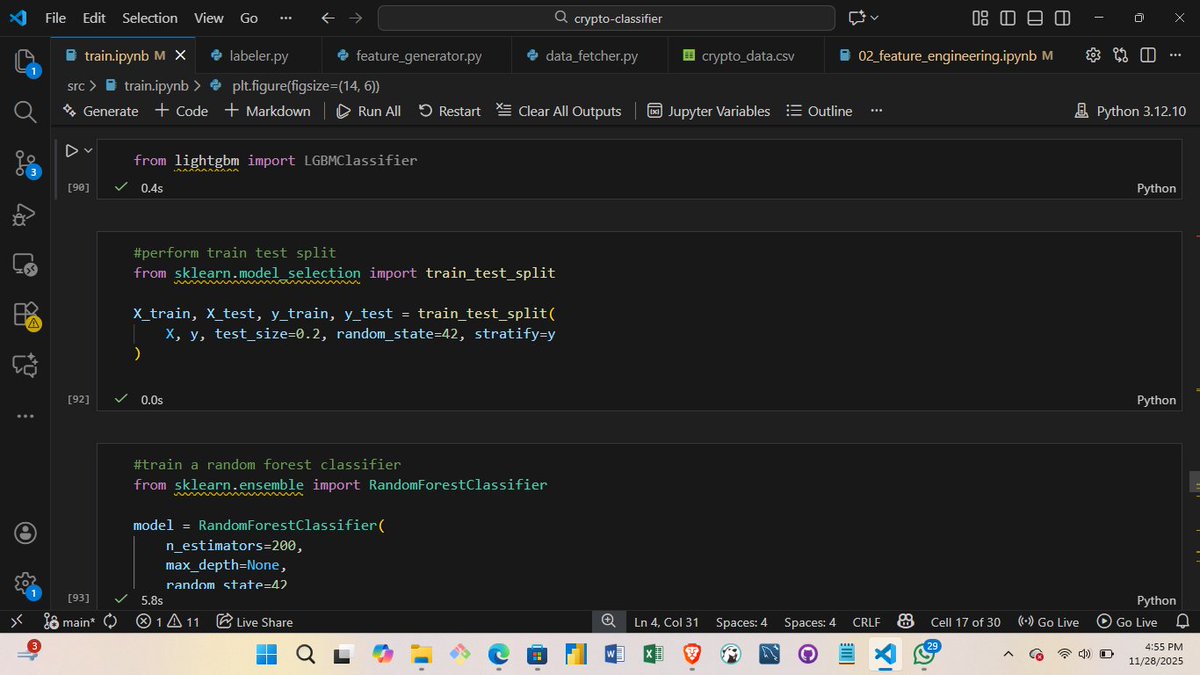Toggle the primary side bar

(x=1007, y=18)
